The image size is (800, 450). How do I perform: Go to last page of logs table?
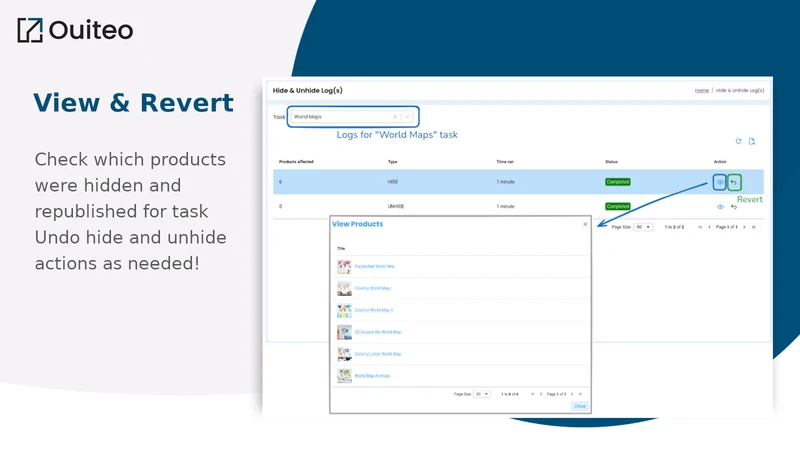pyautogui.click(x=753, y=227)
